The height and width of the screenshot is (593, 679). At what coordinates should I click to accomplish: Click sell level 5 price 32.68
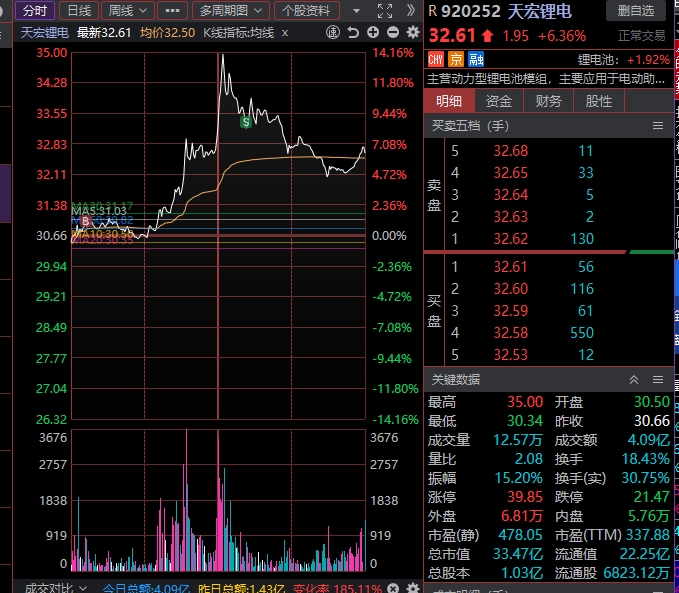511,151
